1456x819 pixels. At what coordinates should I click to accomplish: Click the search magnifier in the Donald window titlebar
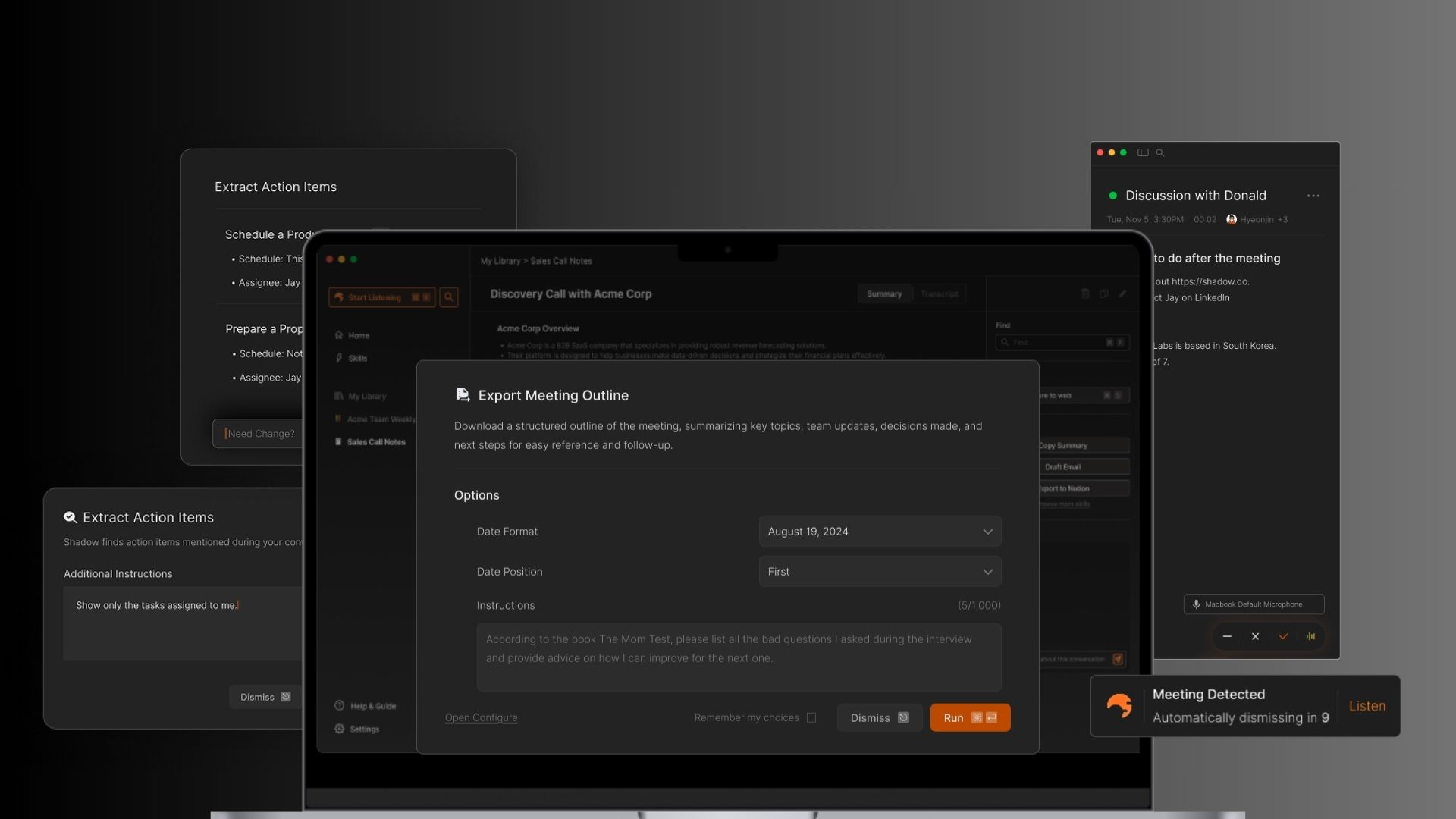pos(1160,152)
